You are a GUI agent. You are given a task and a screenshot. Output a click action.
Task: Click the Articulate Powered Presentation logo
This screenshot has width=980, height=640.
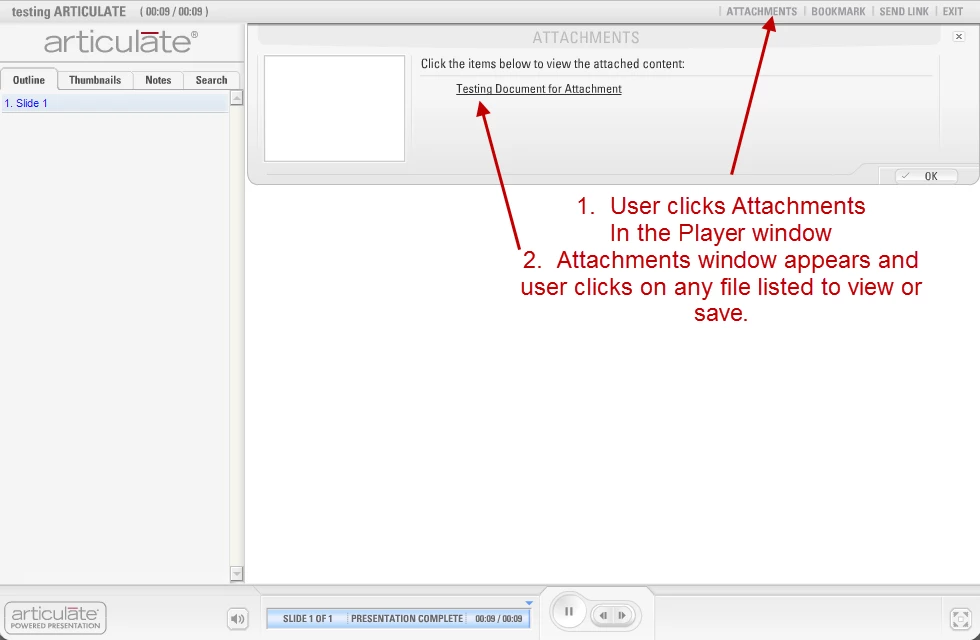pos(56,618)
